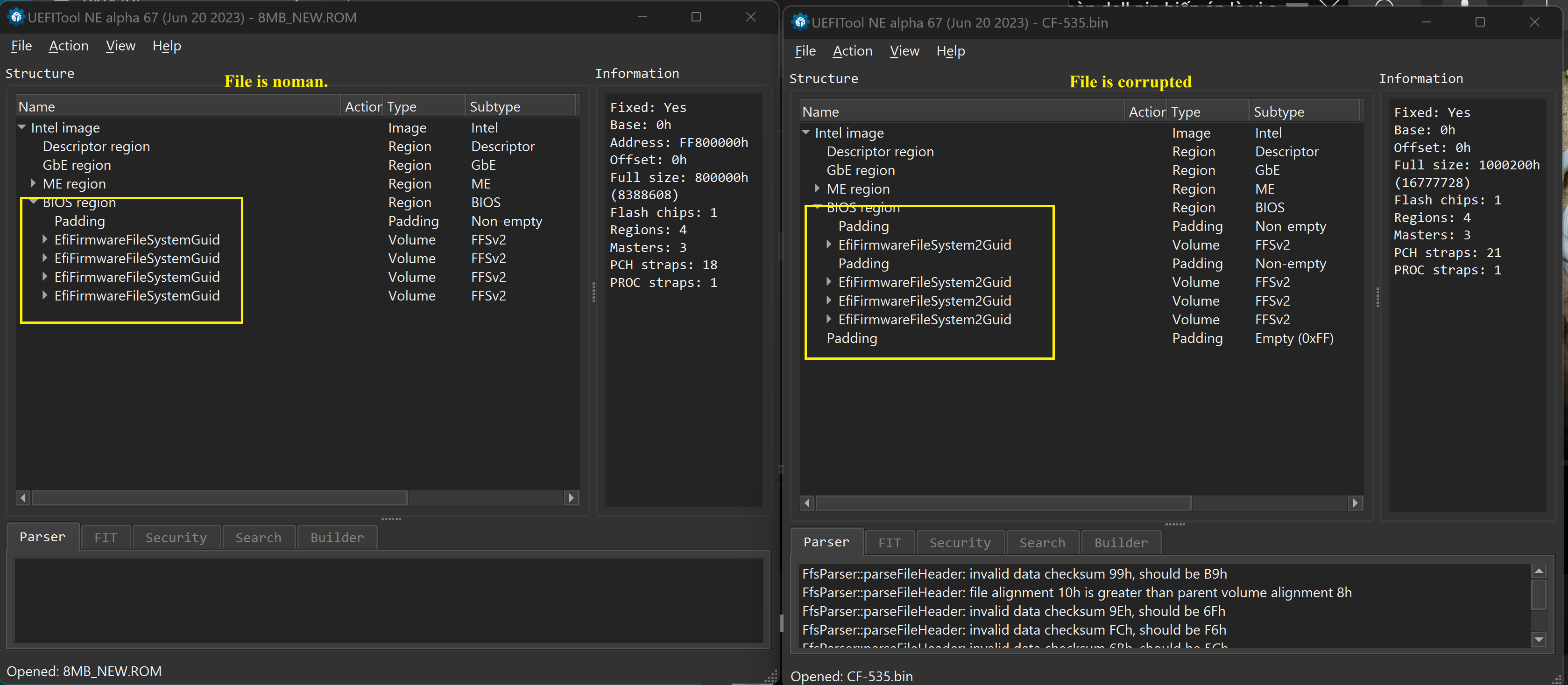Image resolution: width=1568 pixels, height=685 pixels.
Task: Click the UEFITool app icon in the CF-535.bin title bar
Action: (x=799, y=22)
